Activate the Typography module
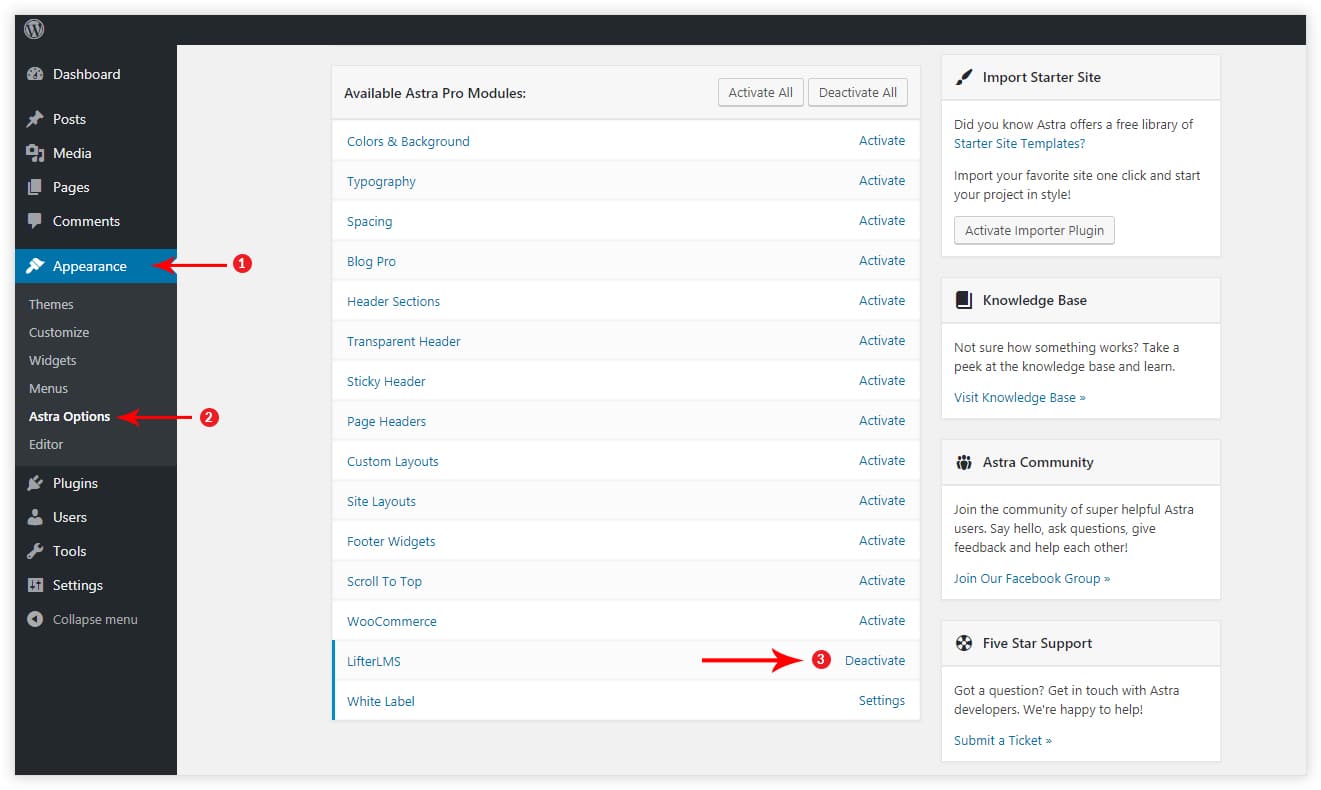This screenshot has width=1321, height=790. point(882,181)
